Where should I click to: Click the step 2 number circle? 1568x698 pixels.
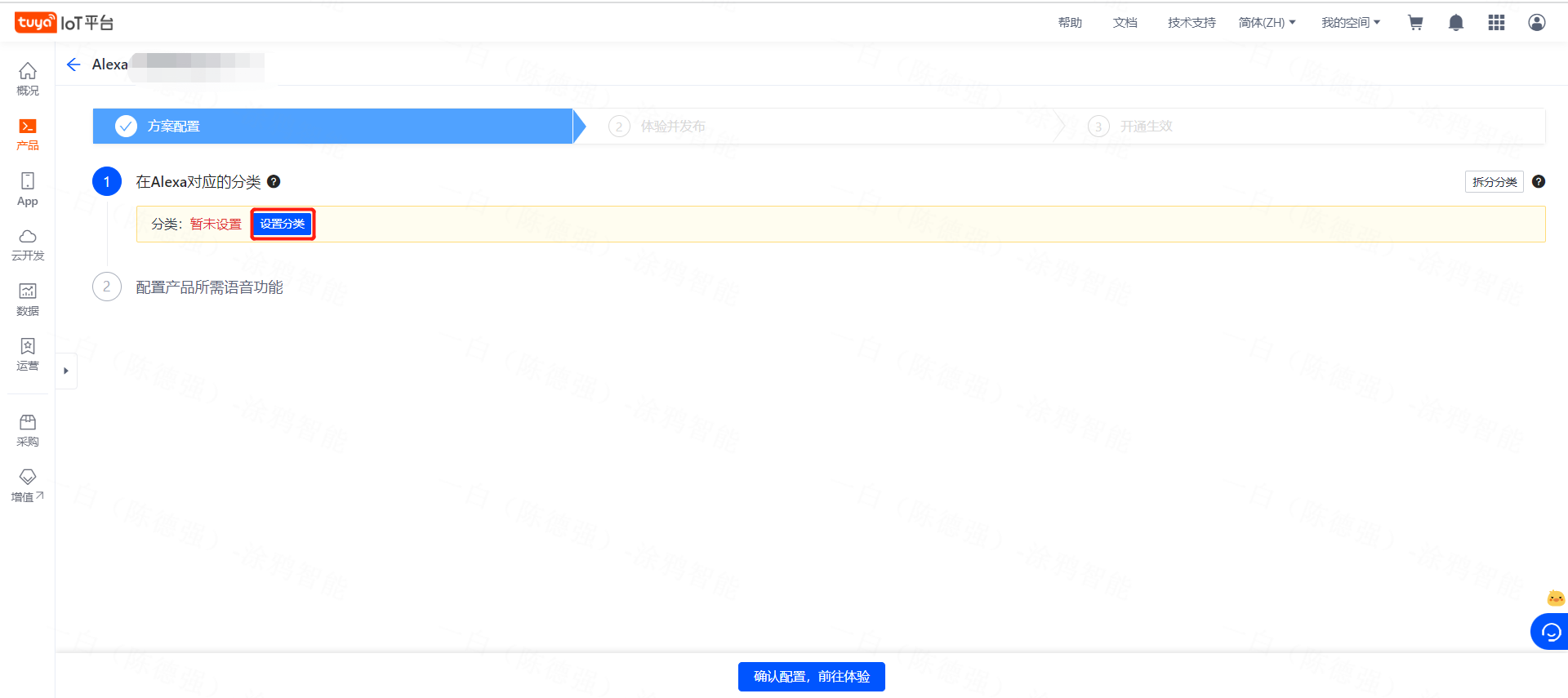click(x=107, y=287)
